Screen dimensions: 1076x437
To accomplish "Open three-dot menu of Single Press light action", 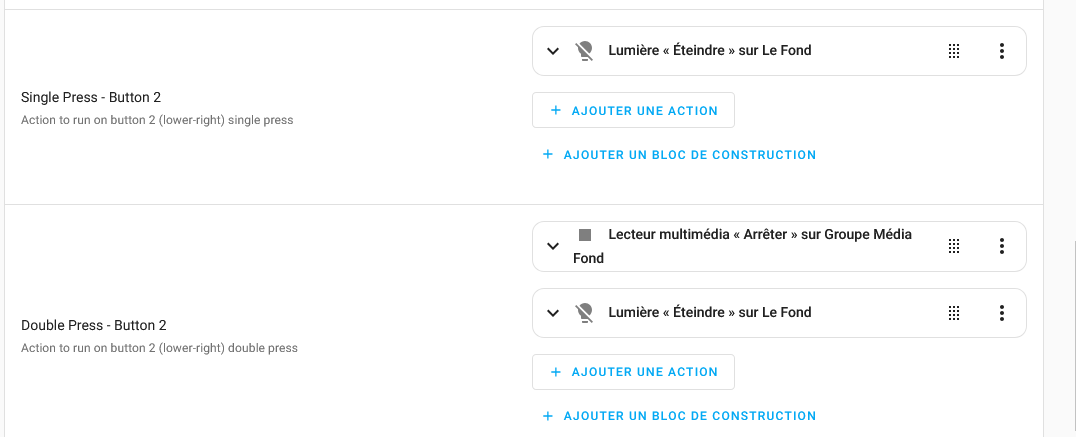I will (x=1001, y=51).
